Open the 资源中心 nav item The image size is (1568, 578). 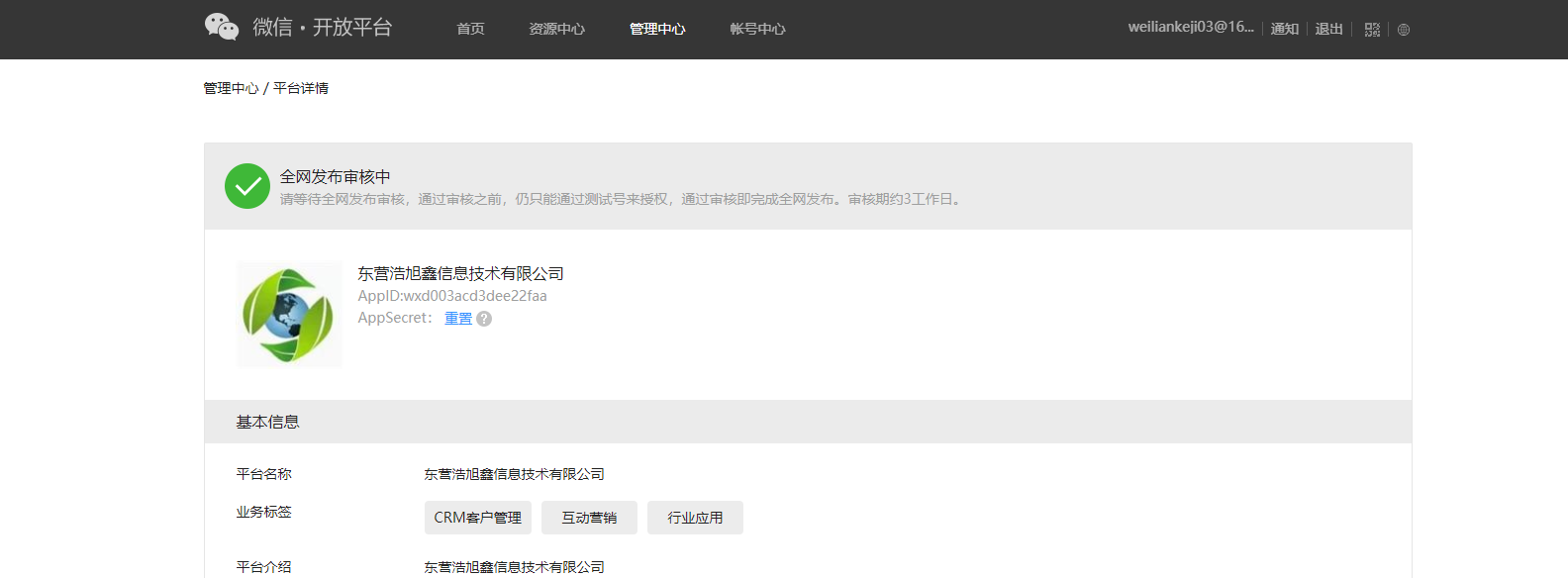(x=556, y=29)
